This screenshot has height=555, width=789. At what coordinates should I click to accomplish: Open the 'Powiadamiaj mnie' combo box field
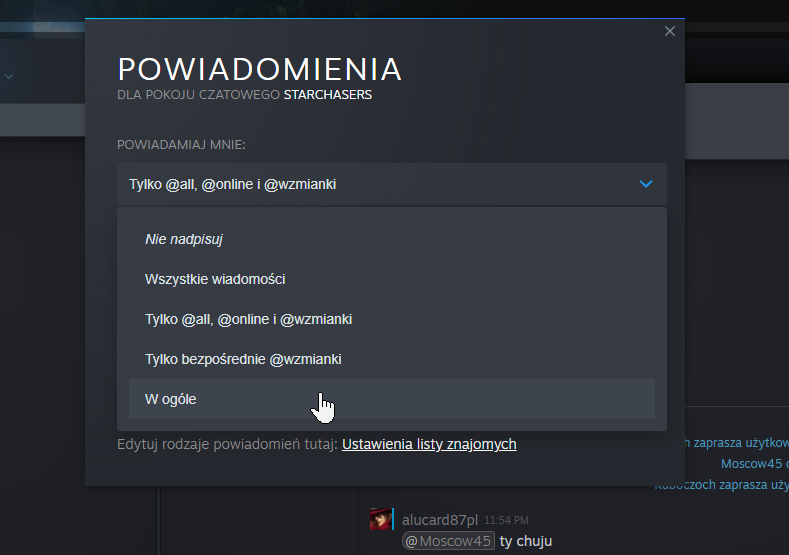(390, 184)
